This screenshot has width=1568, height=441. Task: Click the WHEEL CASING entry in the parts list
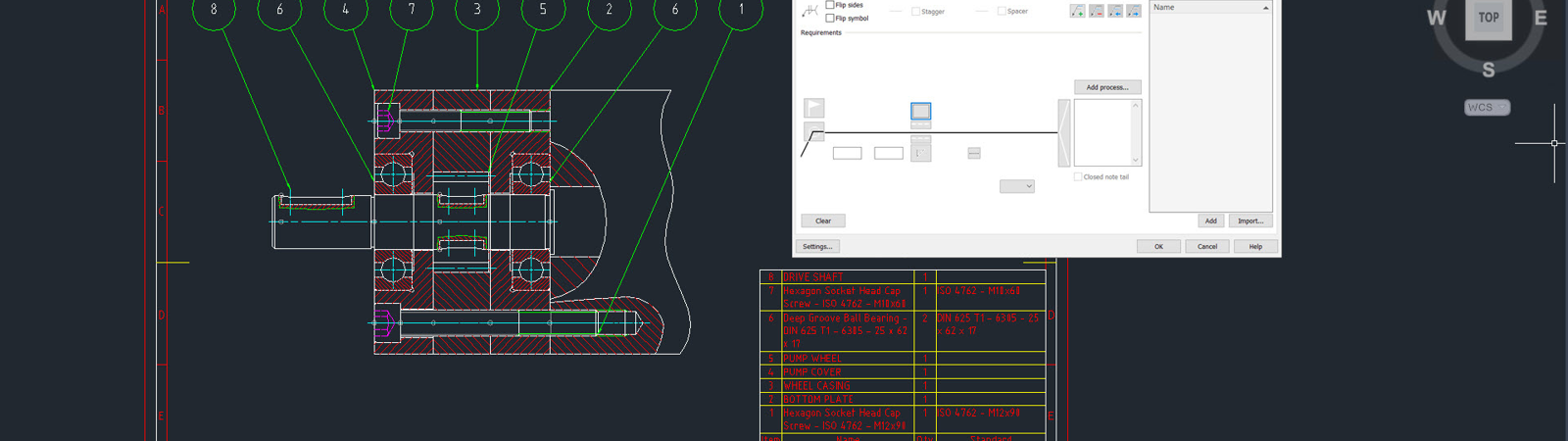[816, 386]
